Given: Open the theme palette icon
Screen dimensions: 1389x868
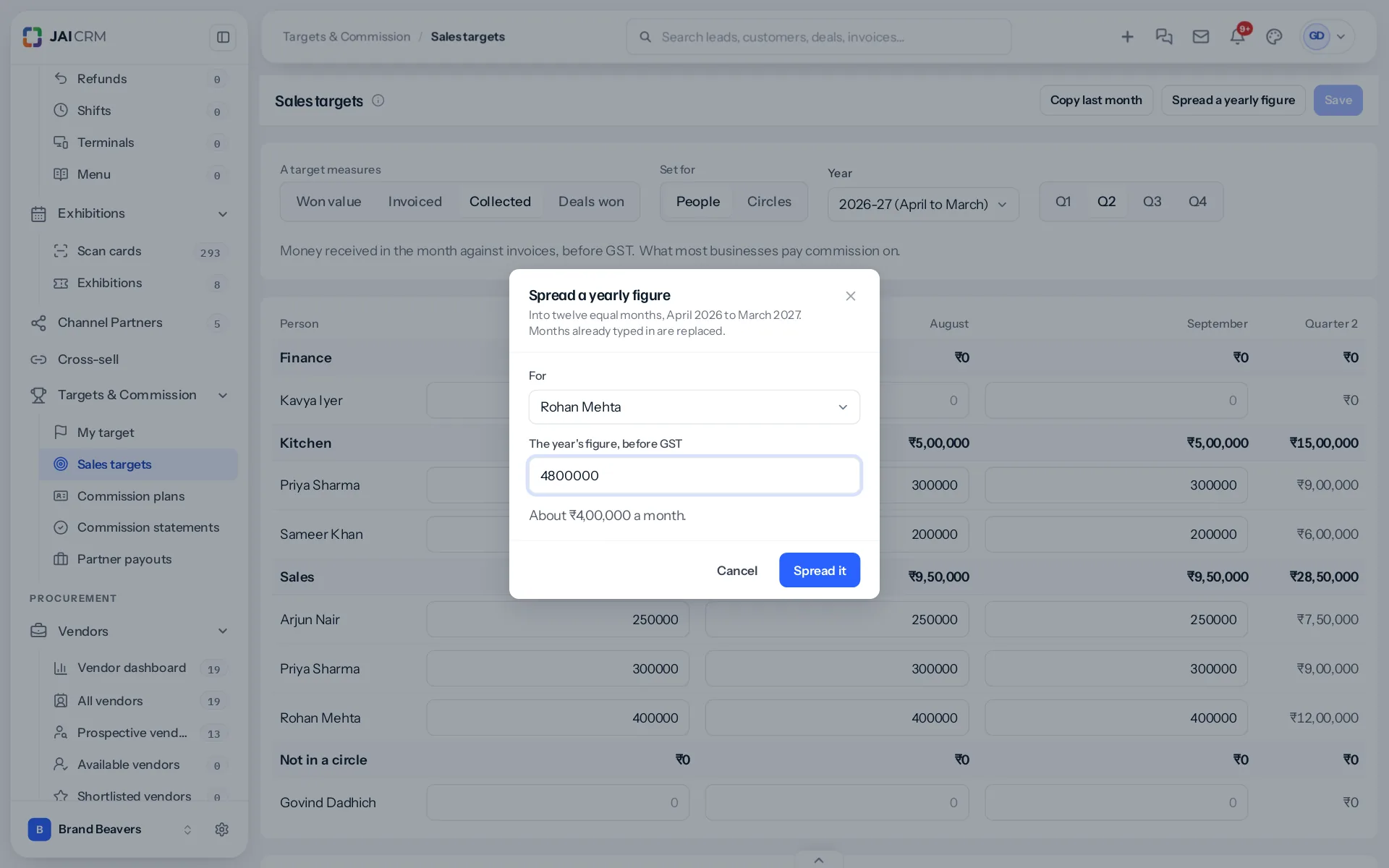Looking at the screenshot, I should (x=1275, y=37).
